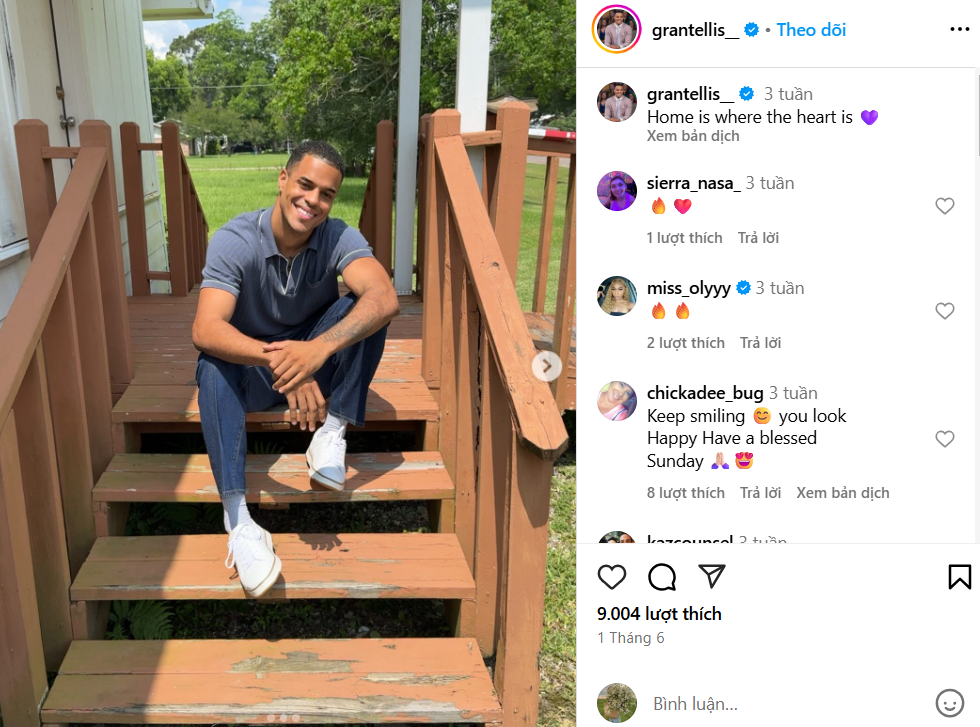Share the post via the paper plane icon
The width and height of the screenshot is (980, 727).
712,576
